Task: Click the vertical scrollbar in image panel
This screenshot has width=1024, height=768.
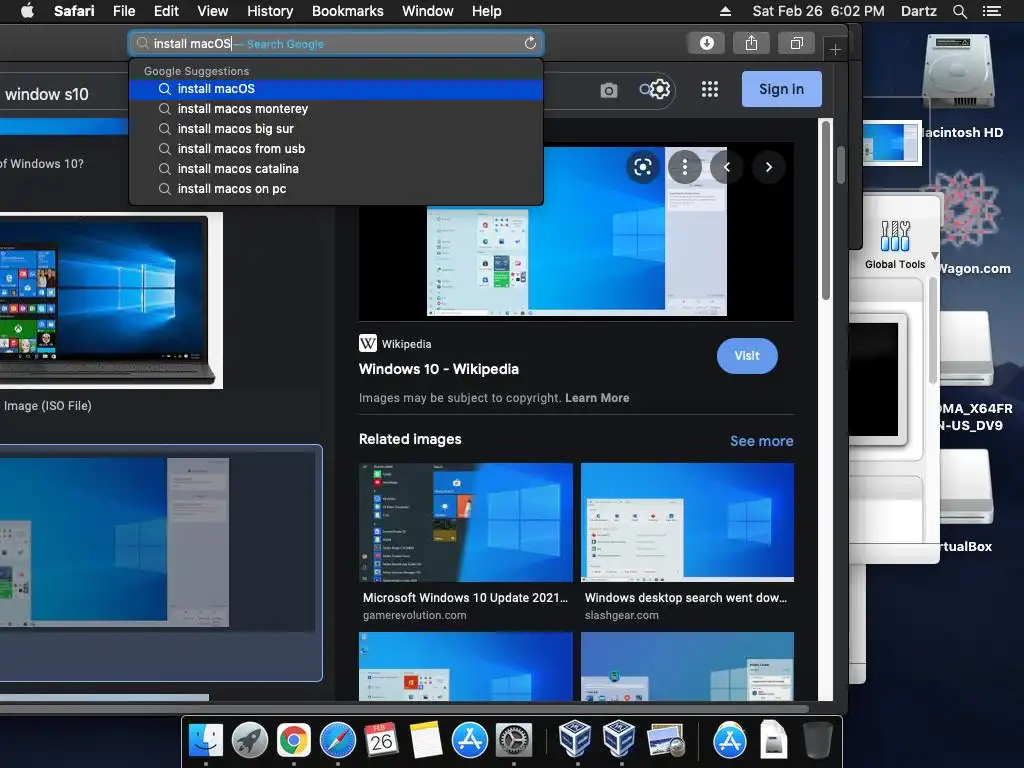Action: point(825,210)
